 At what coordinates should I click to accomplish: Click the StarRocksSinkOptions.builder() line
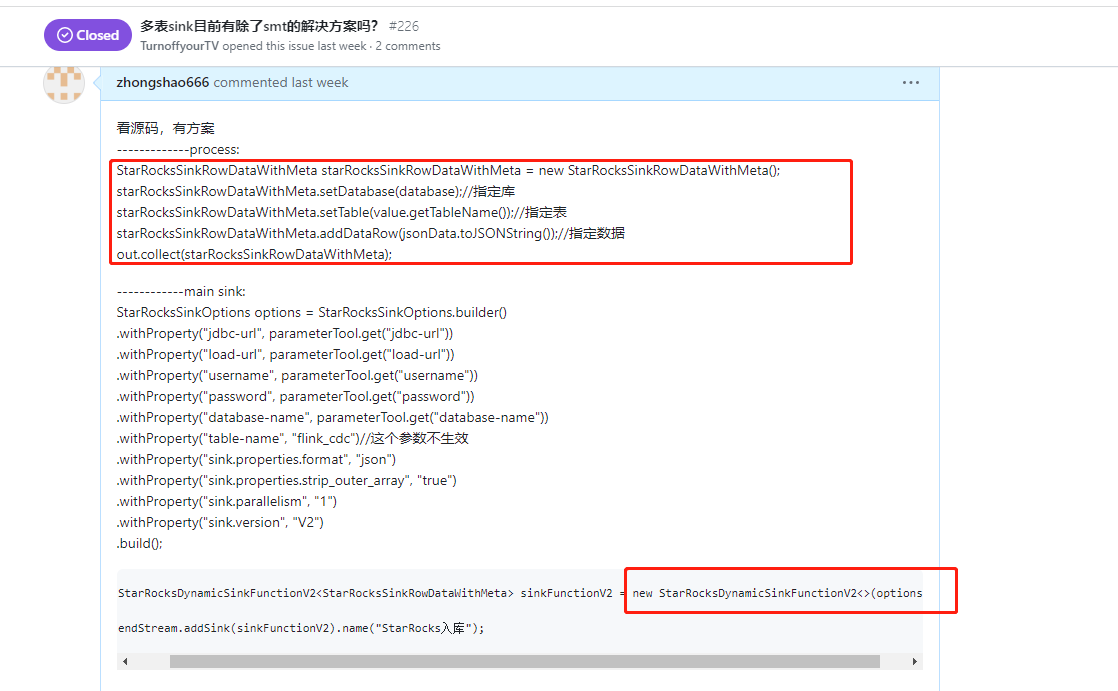click(312, 312)
